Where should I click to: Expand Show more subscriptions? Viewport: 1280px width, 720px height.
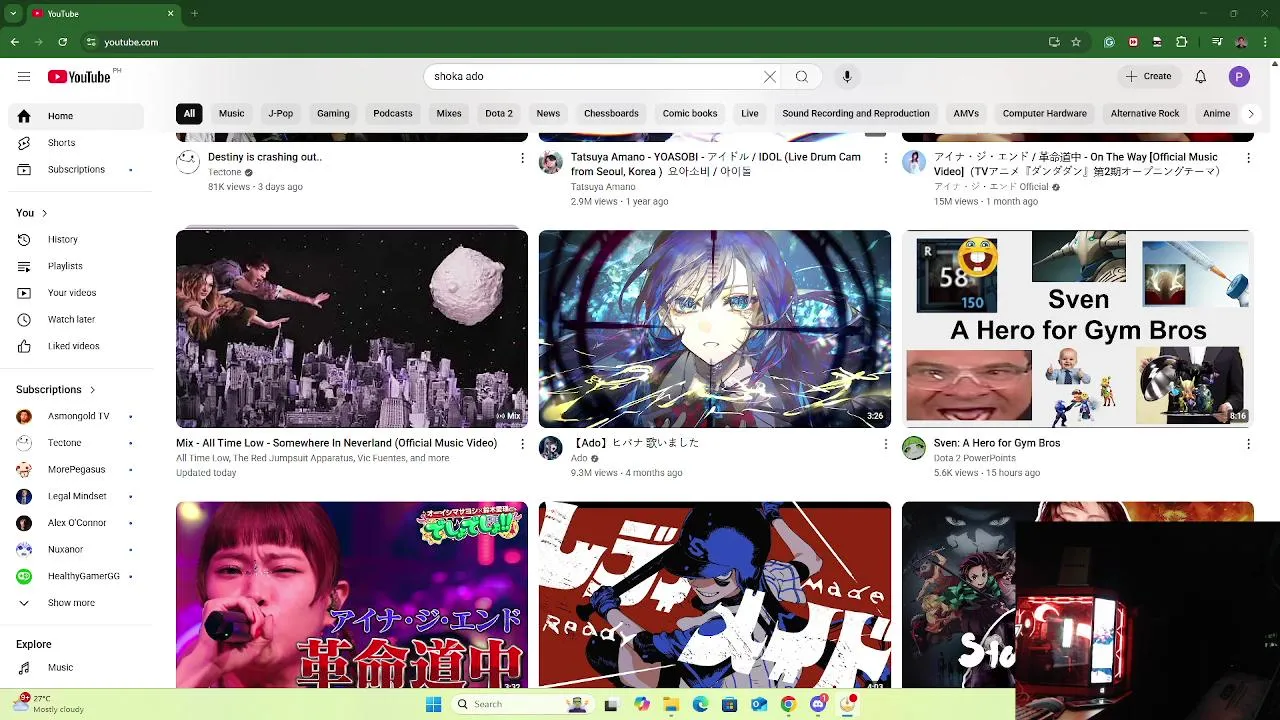click(x=76, y=603)
